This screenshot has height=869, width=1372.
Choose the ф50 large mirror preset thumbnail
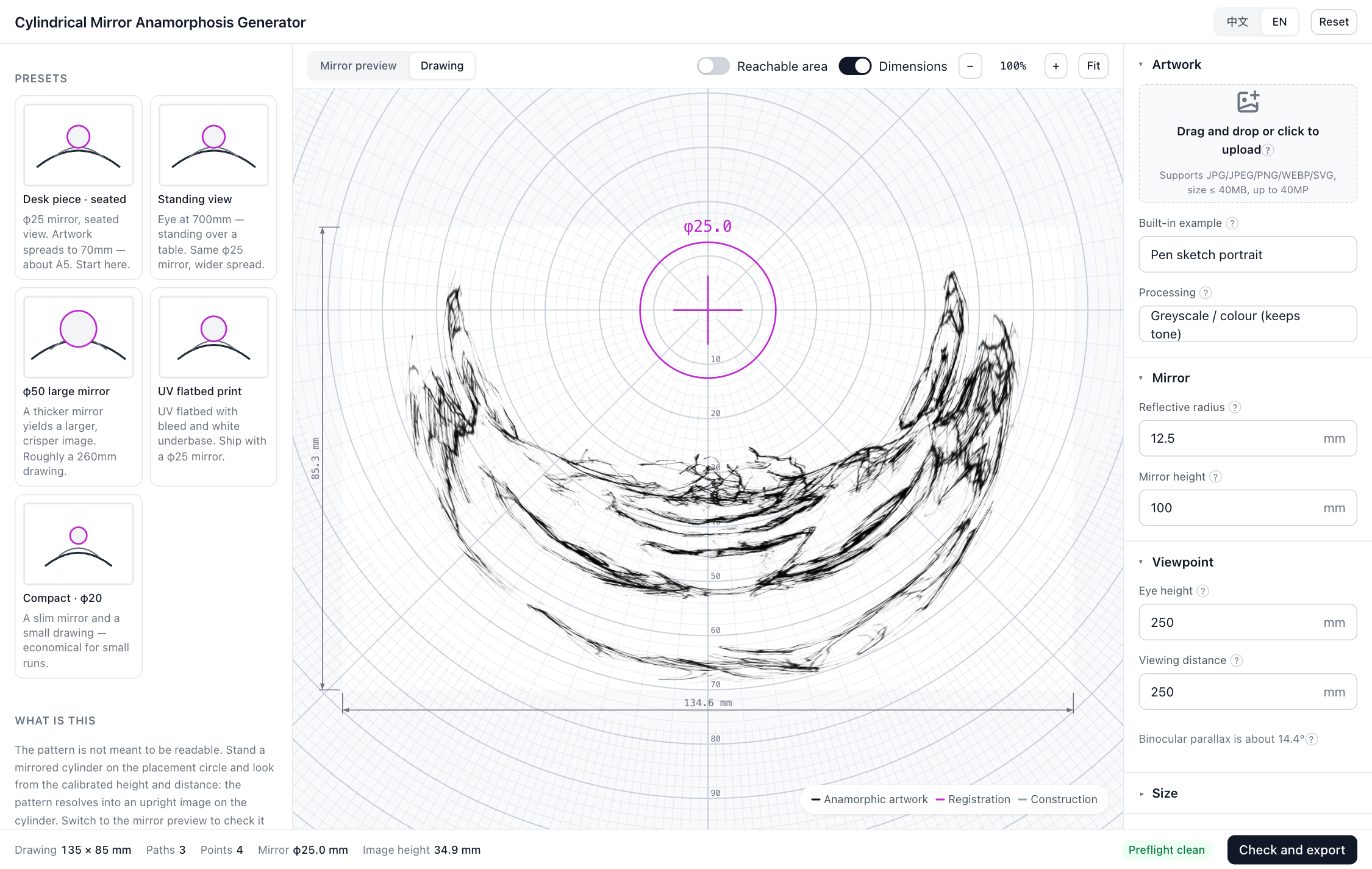pyautogui.click(x=78, y=337)
